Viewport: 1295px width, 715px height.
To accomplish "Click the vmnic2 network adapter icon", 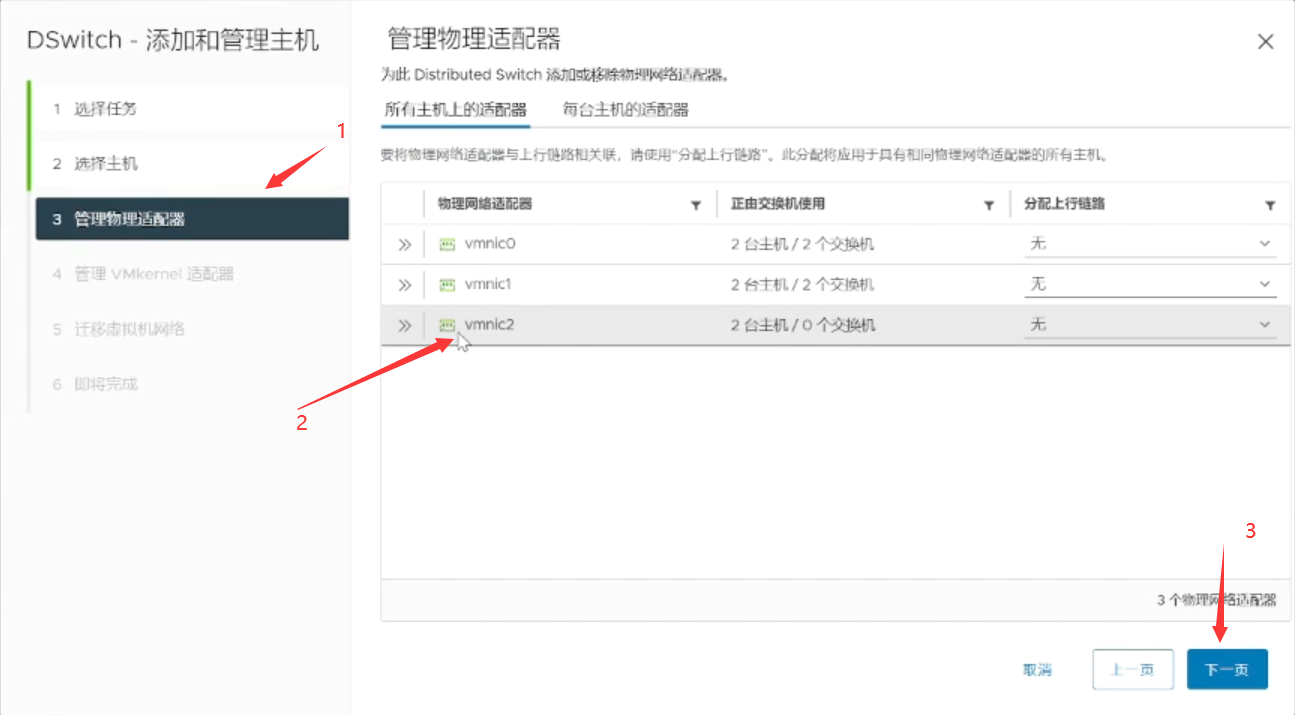I will tap(447, 325).
